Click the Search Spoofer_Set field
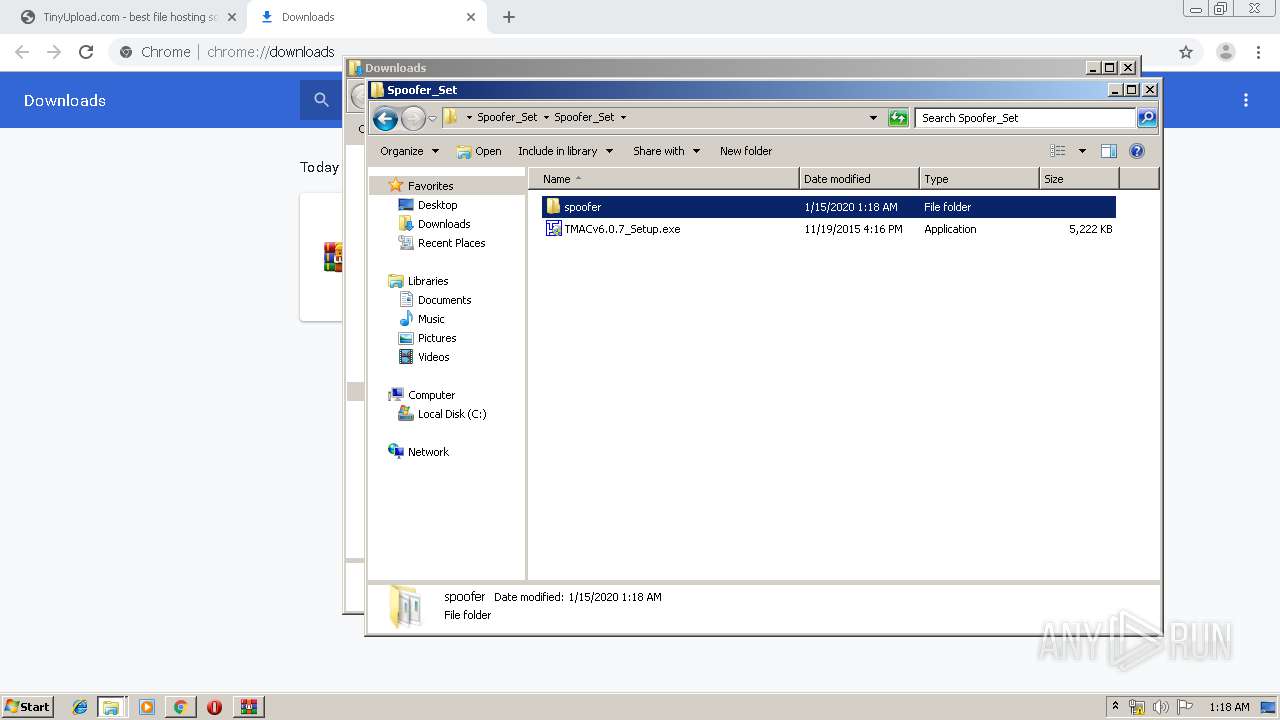The width and height of the screenshot is (1280, 720). pyautogui.click(x=1026, y=118)
